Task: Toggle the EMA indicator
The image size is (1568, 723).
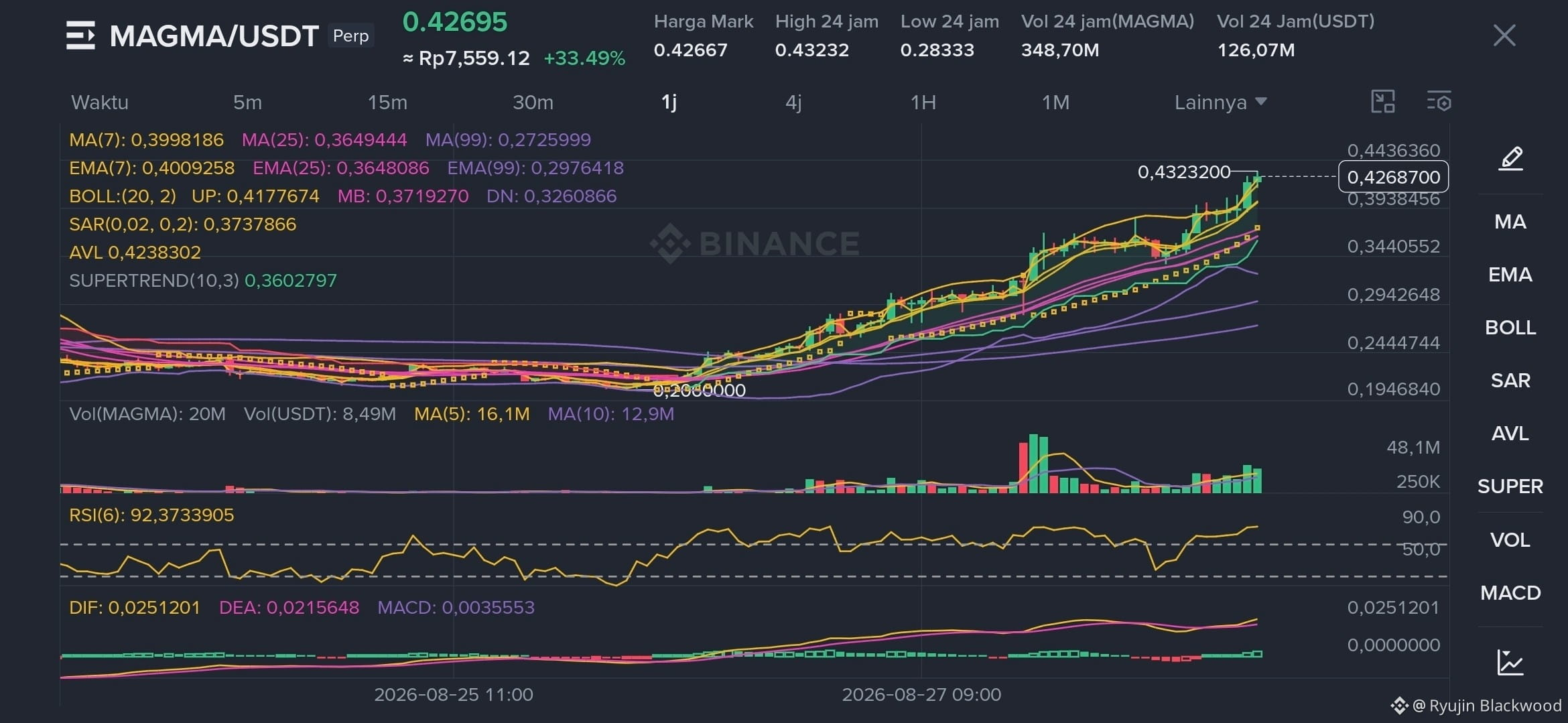Action: [1510, 275]
